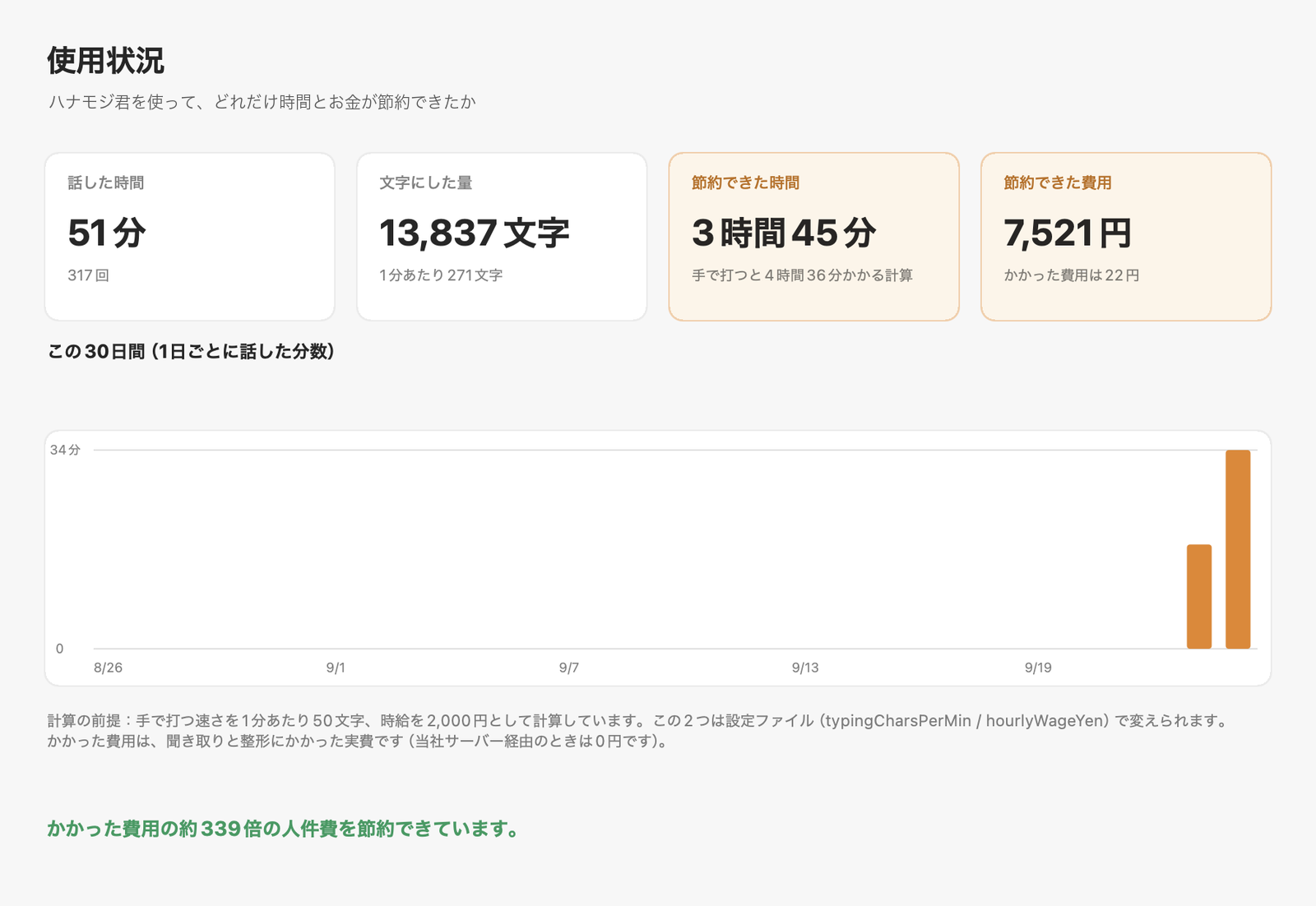The image size is (1316, 906).
Task: Click the 34分 y-axis label
Action: 65,450
